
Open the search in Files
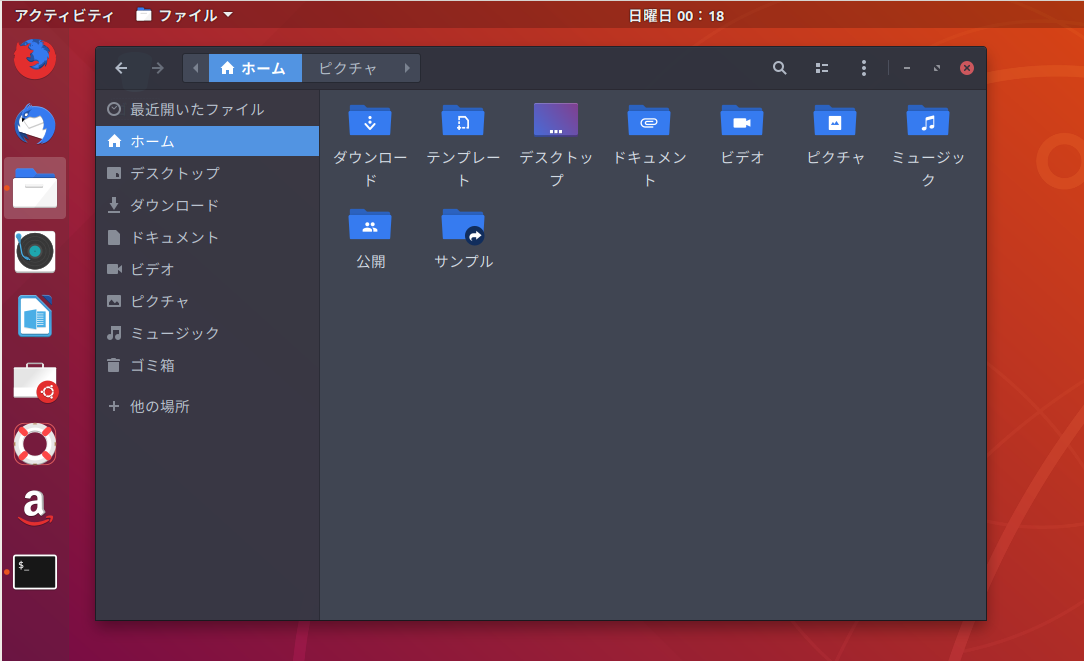pos(780,68)
